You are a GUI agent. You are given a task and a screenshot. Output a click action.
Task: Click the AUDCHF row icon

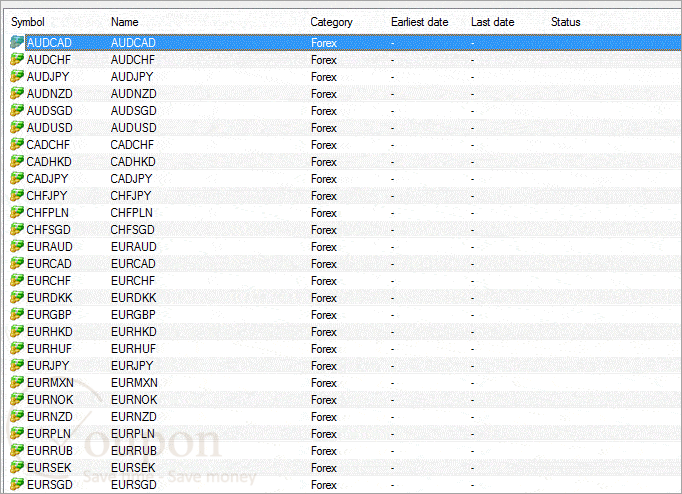tap(17, 59)
